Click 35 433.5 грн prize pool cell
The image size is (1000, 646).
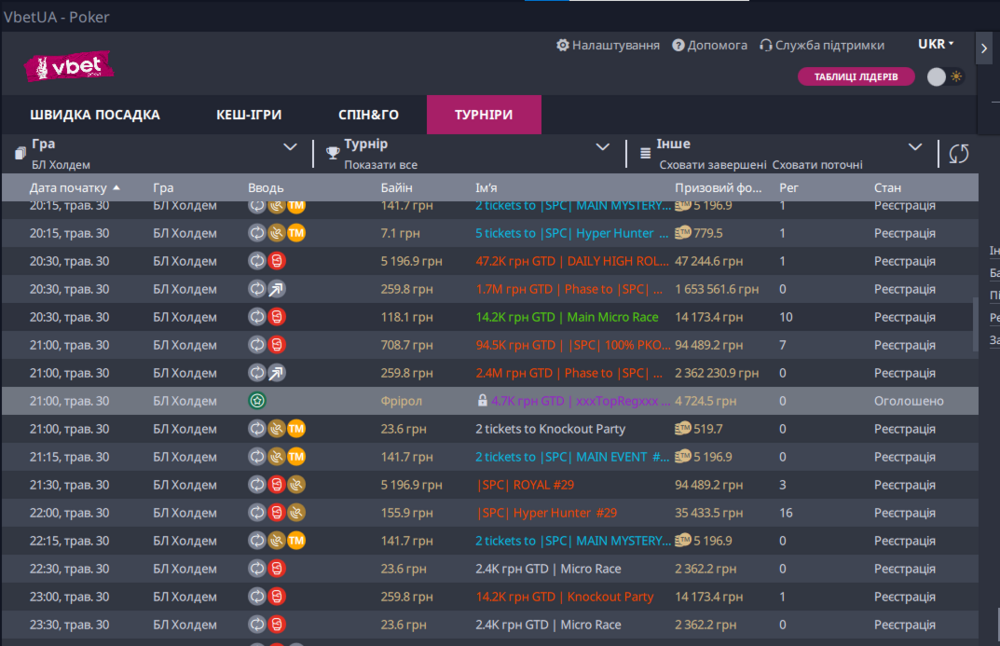(709, 513)
